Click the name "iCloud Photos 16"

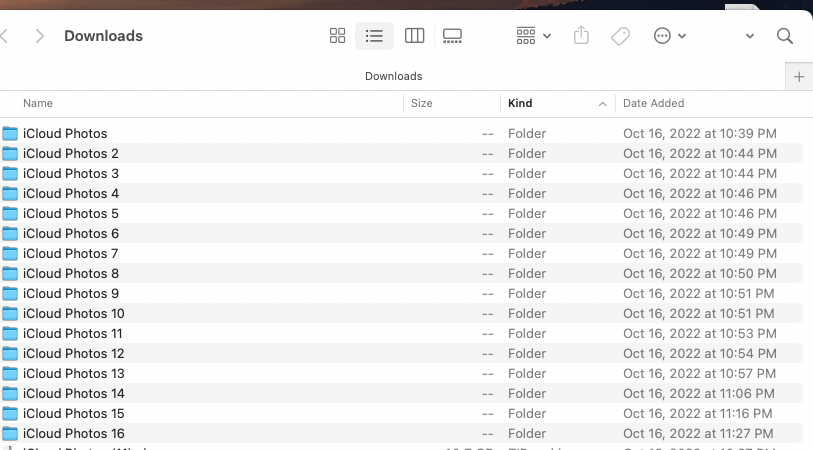click(x=74, y=433)
